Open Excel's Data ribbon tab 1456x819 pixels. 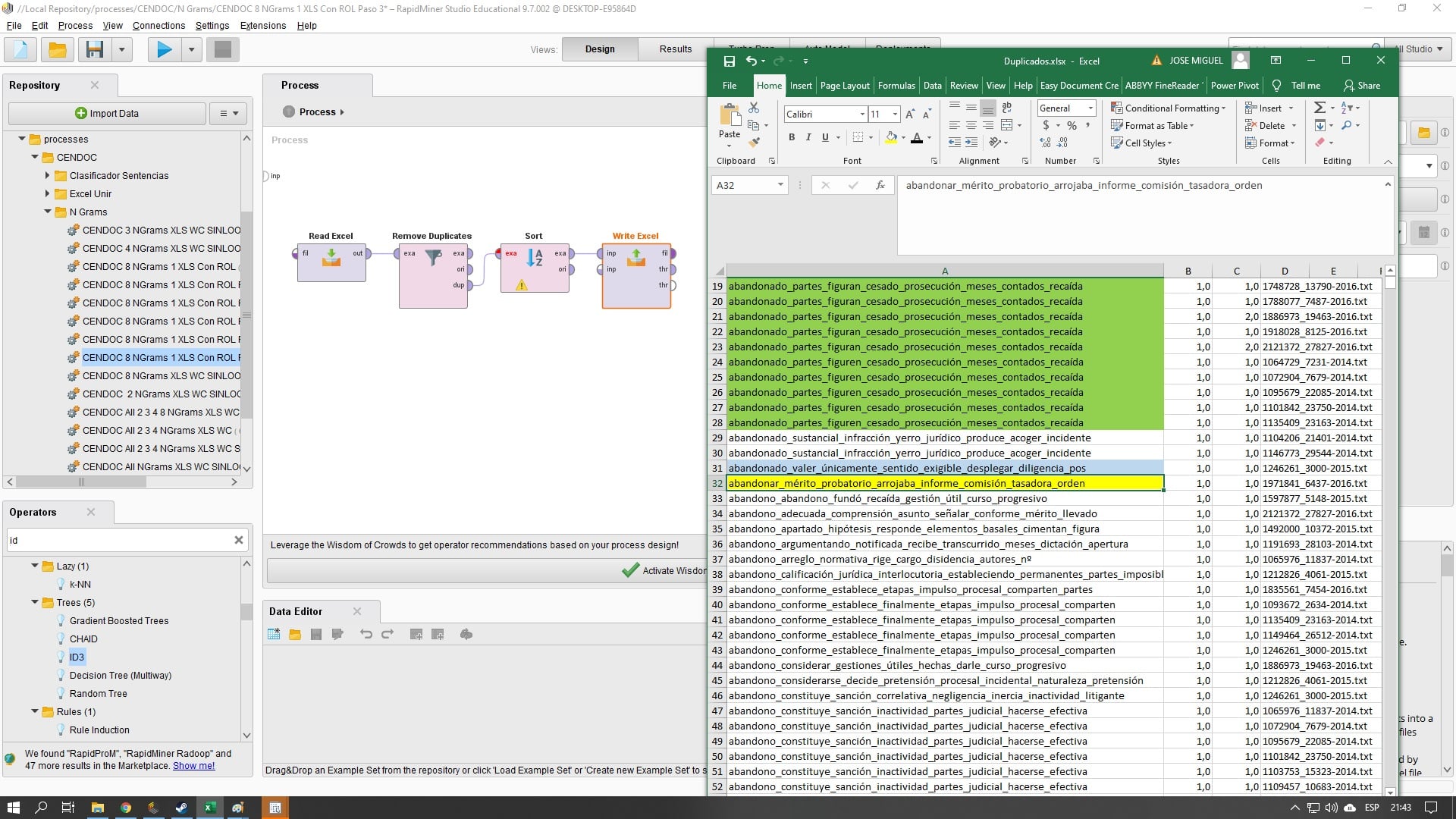click(x=932, y=86)
